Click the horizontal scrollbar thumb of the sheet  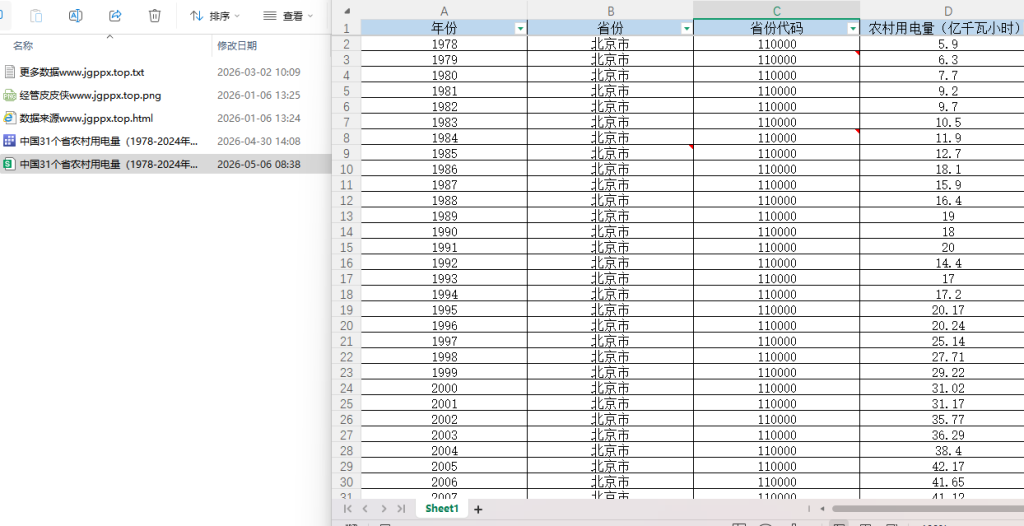tap(927, 508)
